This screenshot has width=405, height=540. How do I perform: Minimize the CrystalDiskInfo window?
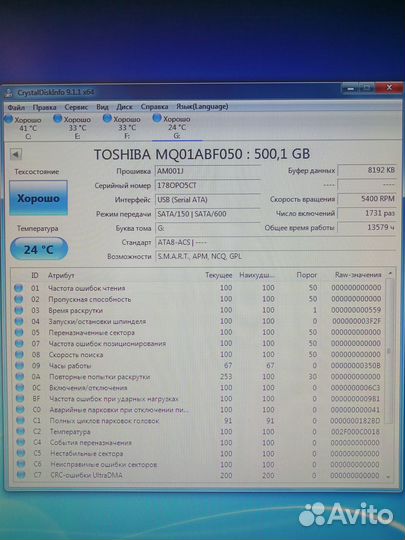[350, 89]
